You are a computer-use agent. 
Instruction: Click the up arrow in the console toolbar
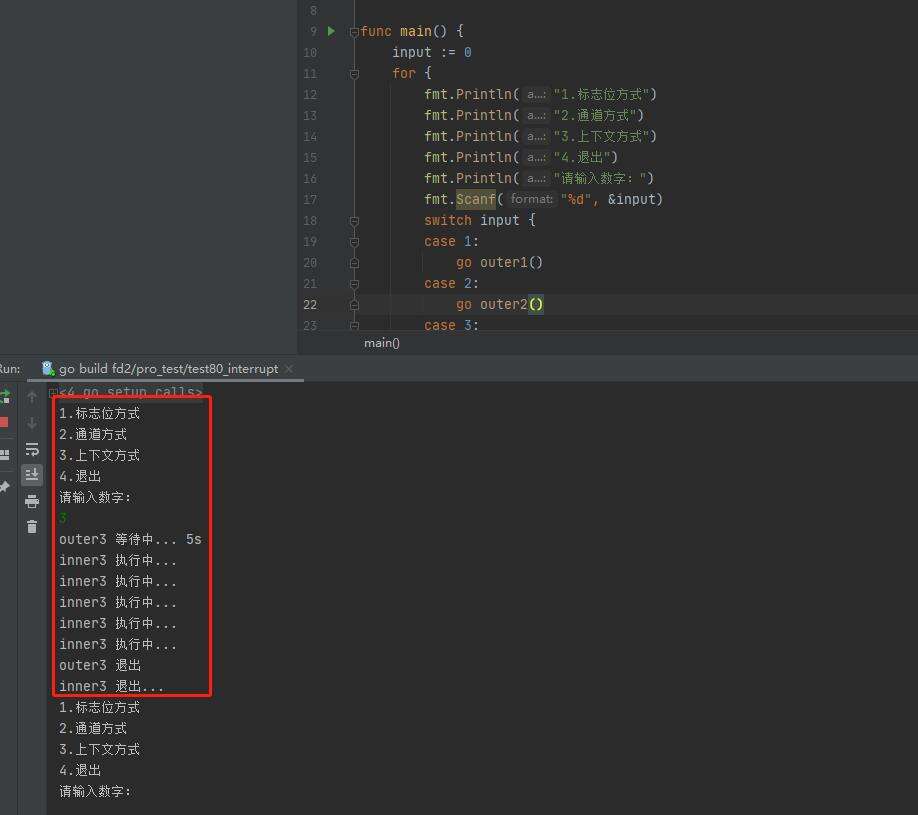[32, 397]
